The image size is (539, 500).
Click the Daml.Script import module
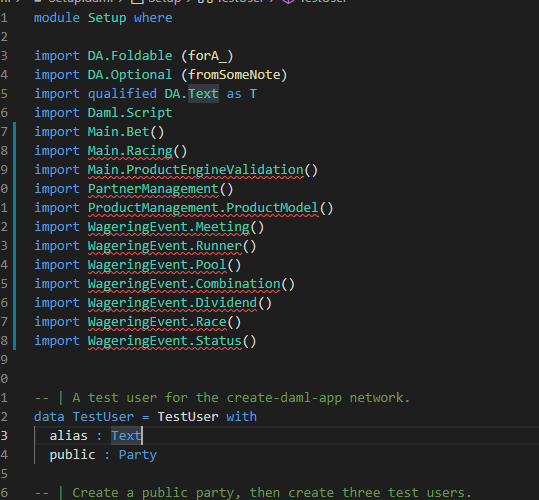(130, 113)
